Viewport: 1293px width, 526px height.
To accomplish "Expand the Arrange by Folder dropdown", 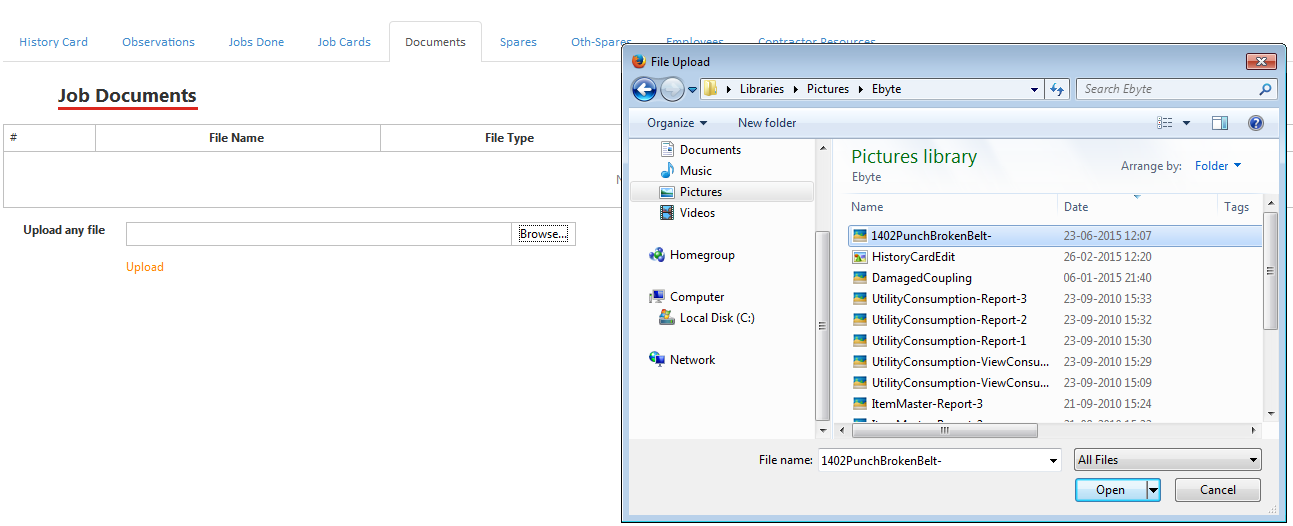I will click(1217, 166).
